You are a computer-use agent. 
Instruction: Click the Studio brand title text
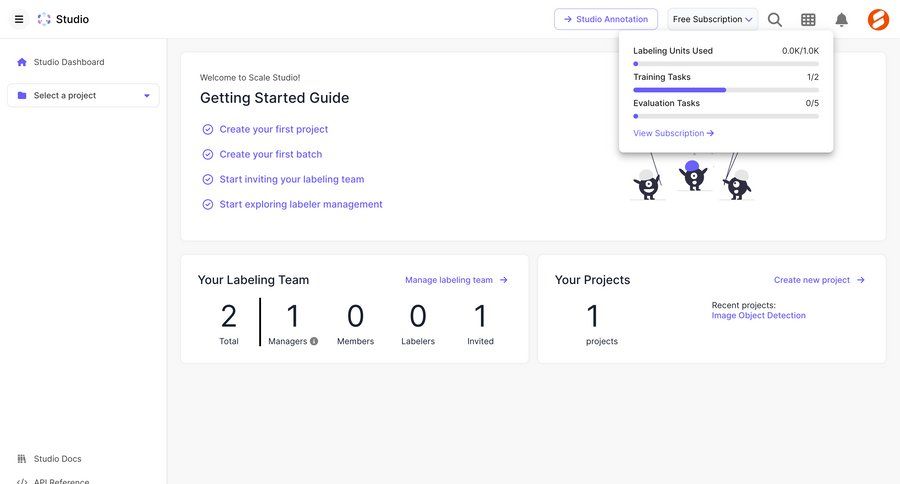pyautogui.click(x=72, y=19)
